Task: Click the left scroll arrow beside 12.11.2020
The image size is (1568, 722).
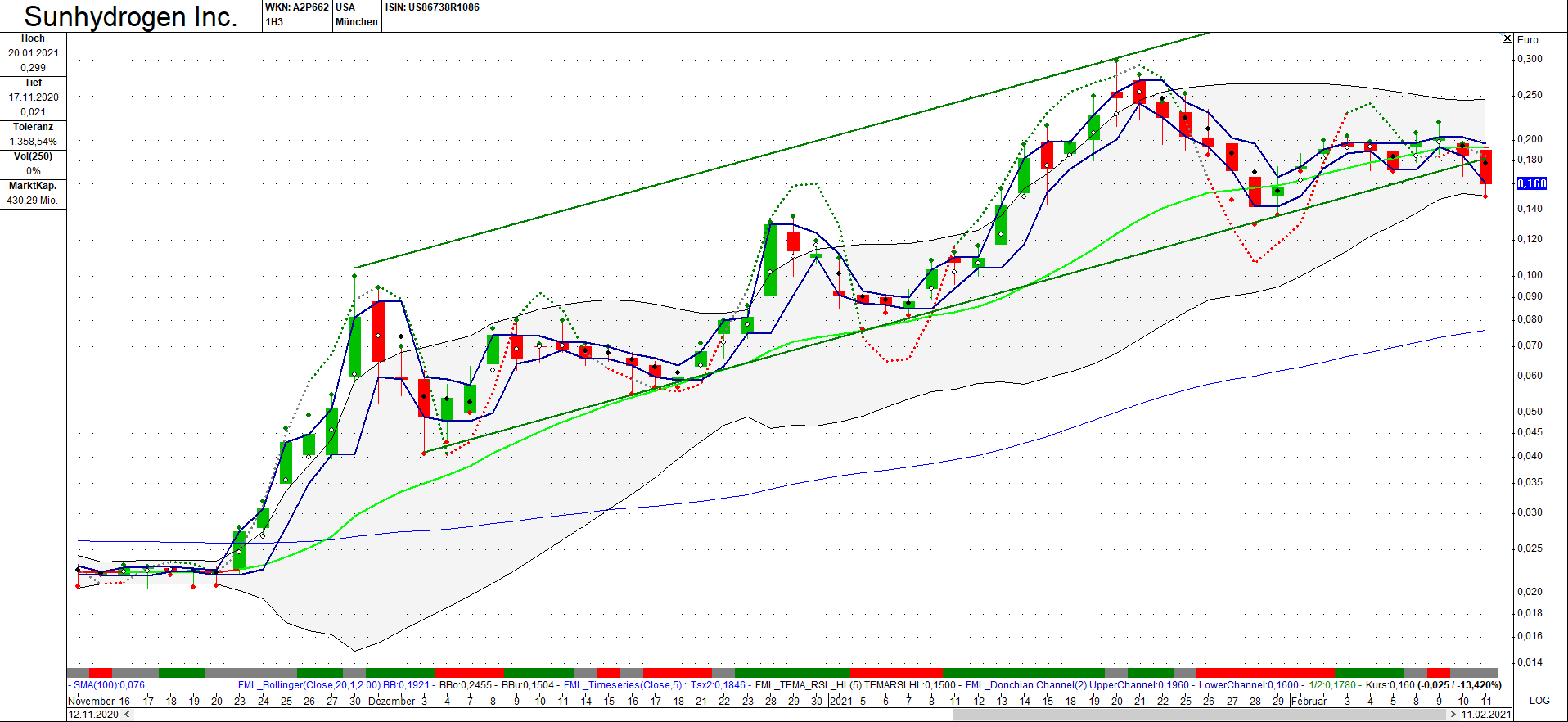Action: click(127, 715)
